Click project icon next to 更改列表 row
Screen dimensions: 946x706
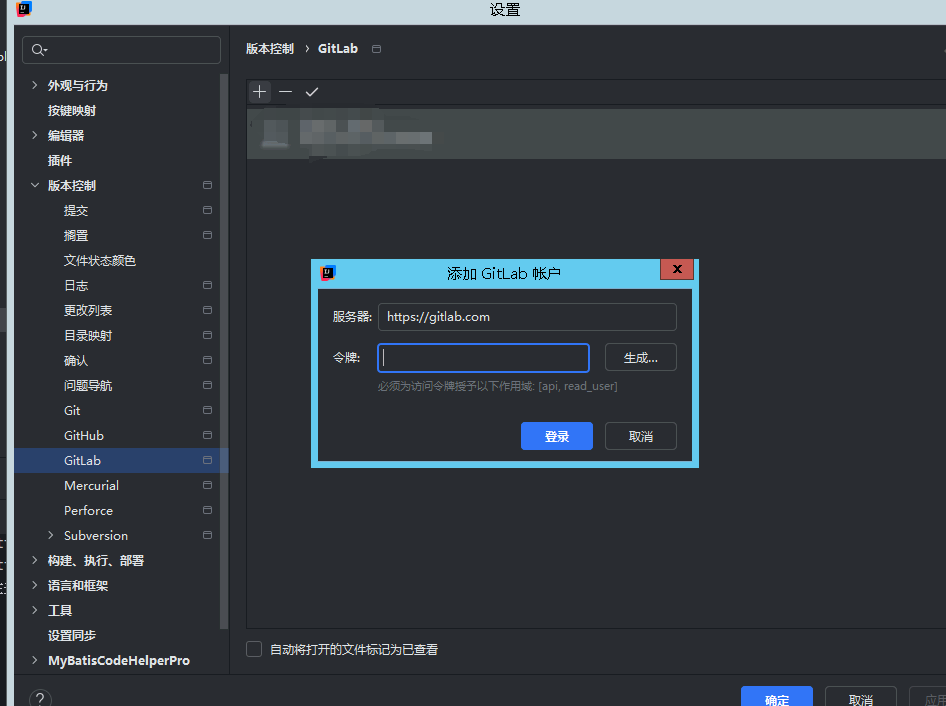coord(207,310)
